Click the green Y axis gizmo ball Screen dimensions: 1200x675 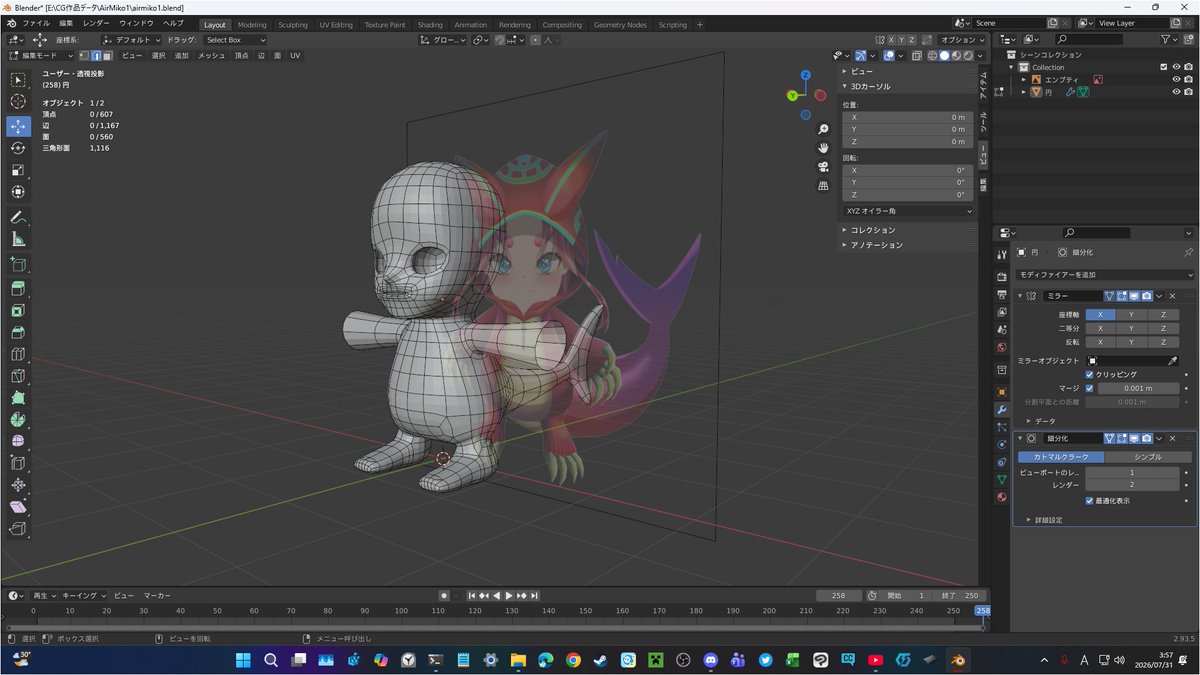click(x=792, y=95)
